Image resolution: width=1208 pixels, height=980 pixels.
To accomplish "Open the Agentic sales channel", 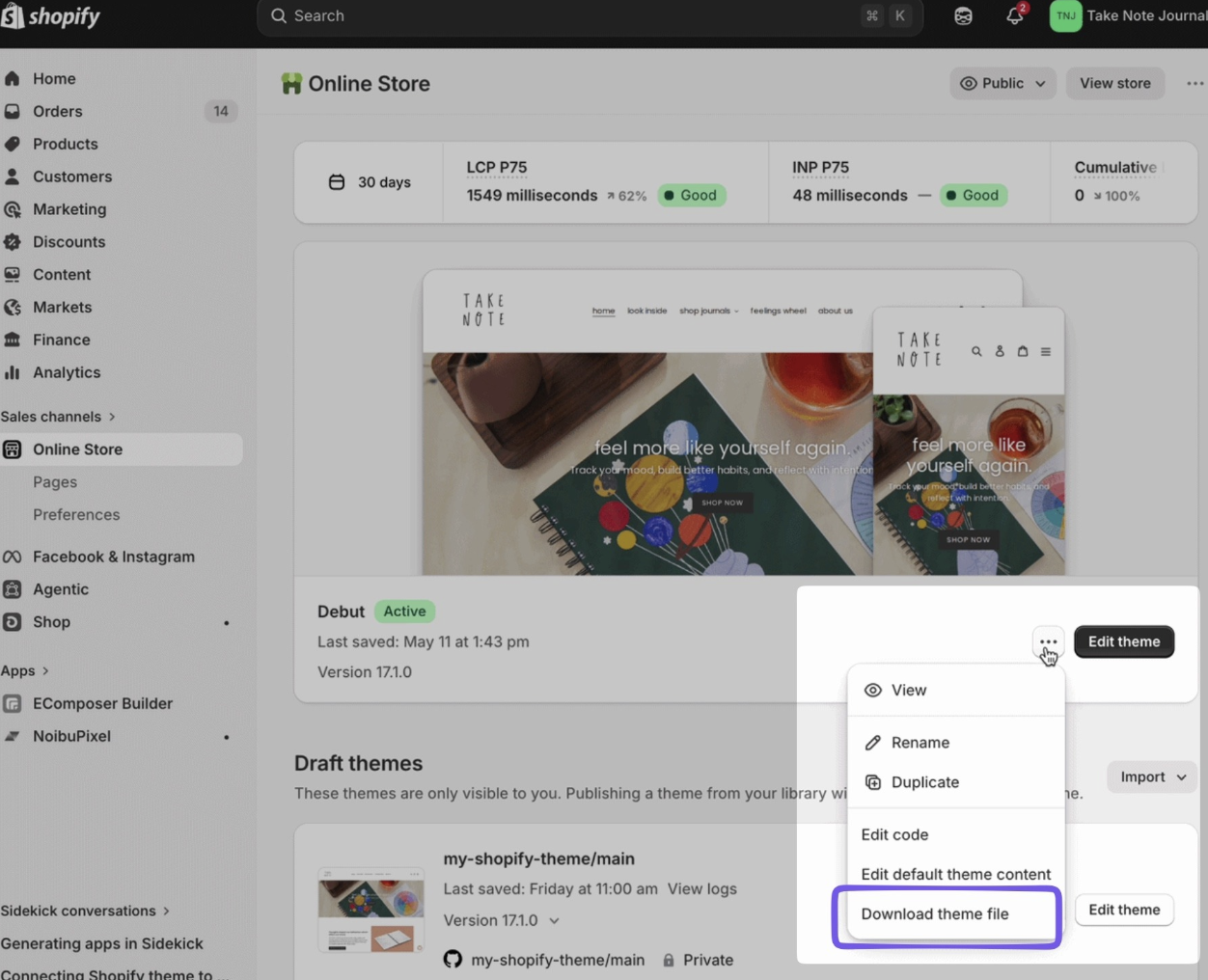I will point(60,590).
